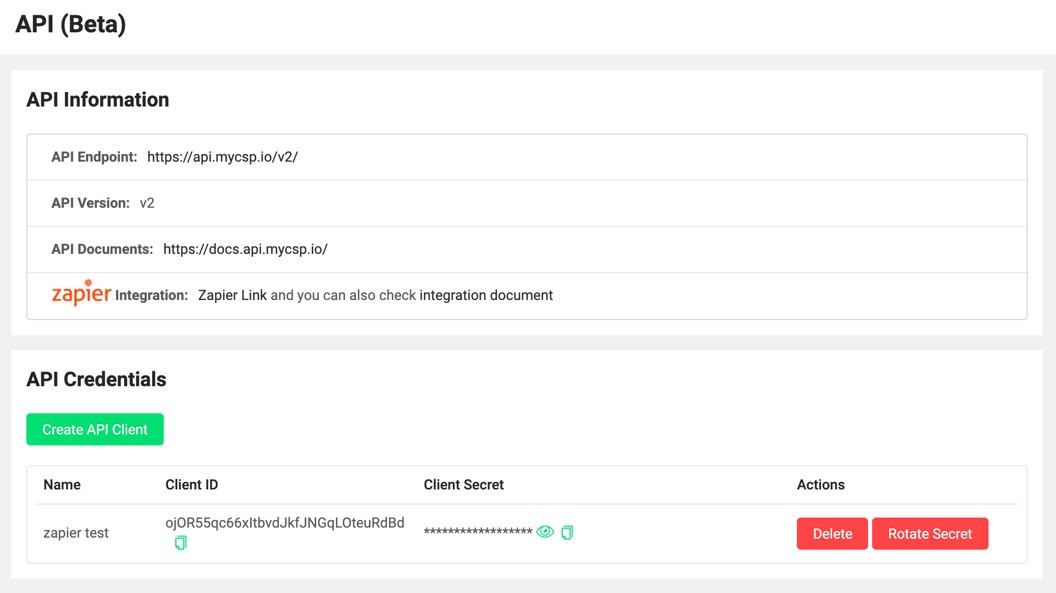Delete the zapier test API client
Screen dimensions: 1056x593
pyautogui.click(x=832, y=533)
